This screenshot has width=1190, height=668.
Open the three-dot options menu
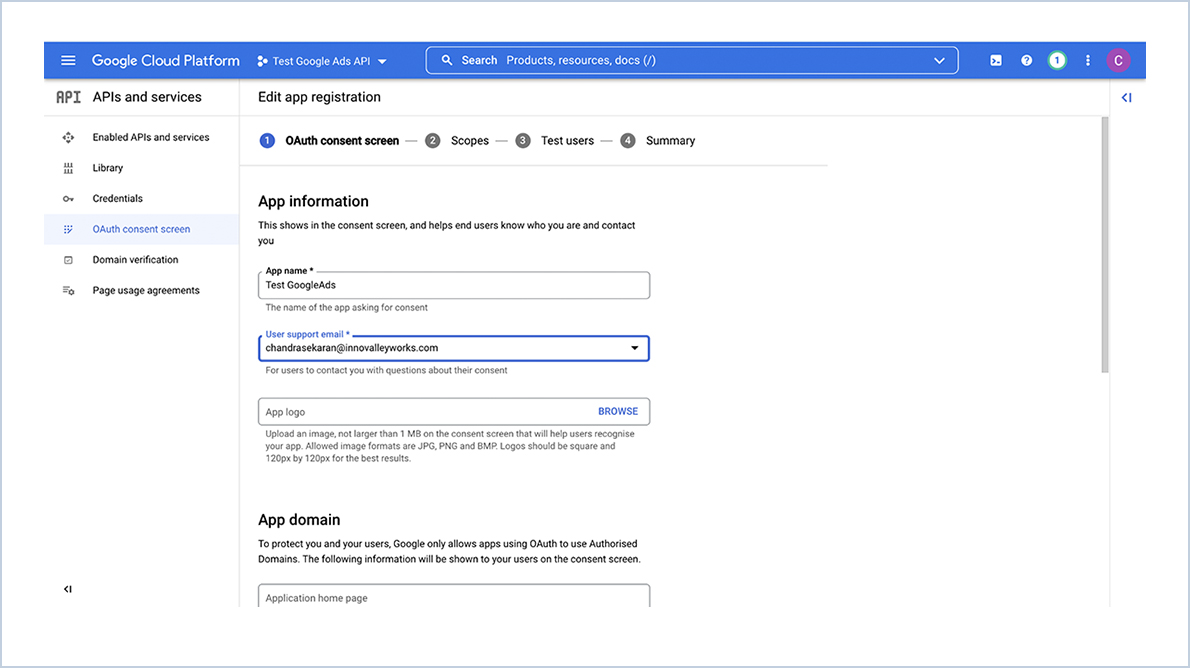pos(1088,60)
